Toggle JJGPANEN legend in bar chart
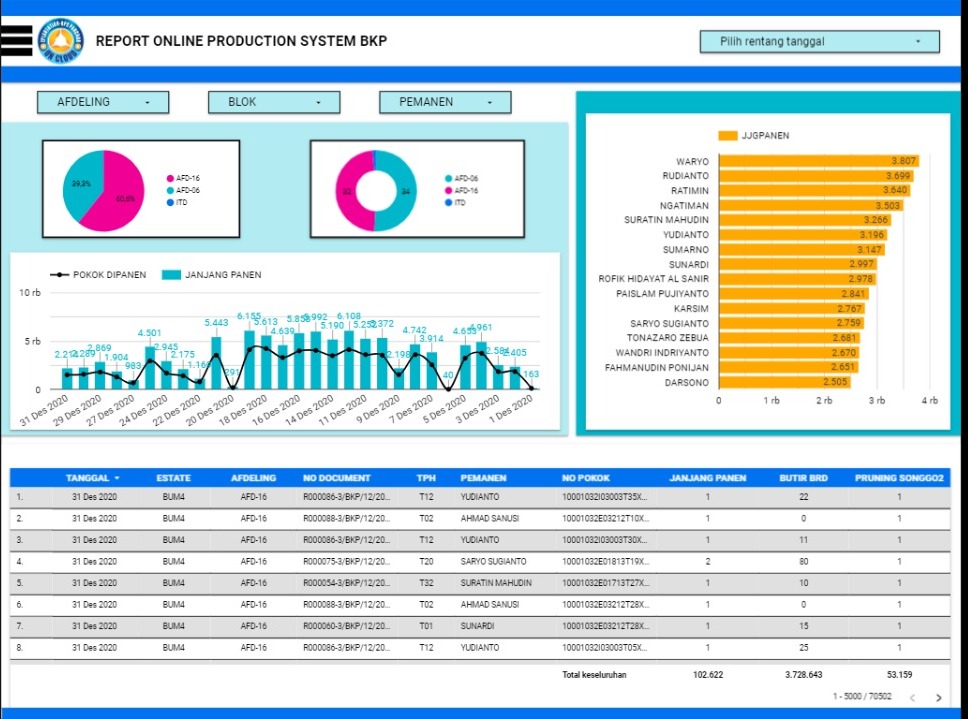Viewport: 968px width, 719px height. point(753,136)
